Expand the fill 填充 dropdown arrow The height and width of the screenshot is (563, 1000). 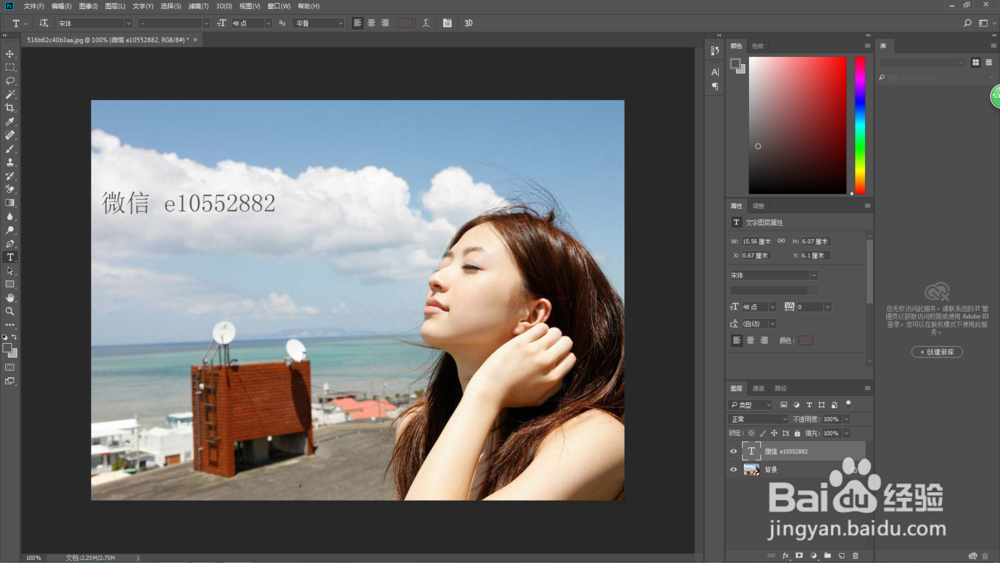click(x=846, y=434)
